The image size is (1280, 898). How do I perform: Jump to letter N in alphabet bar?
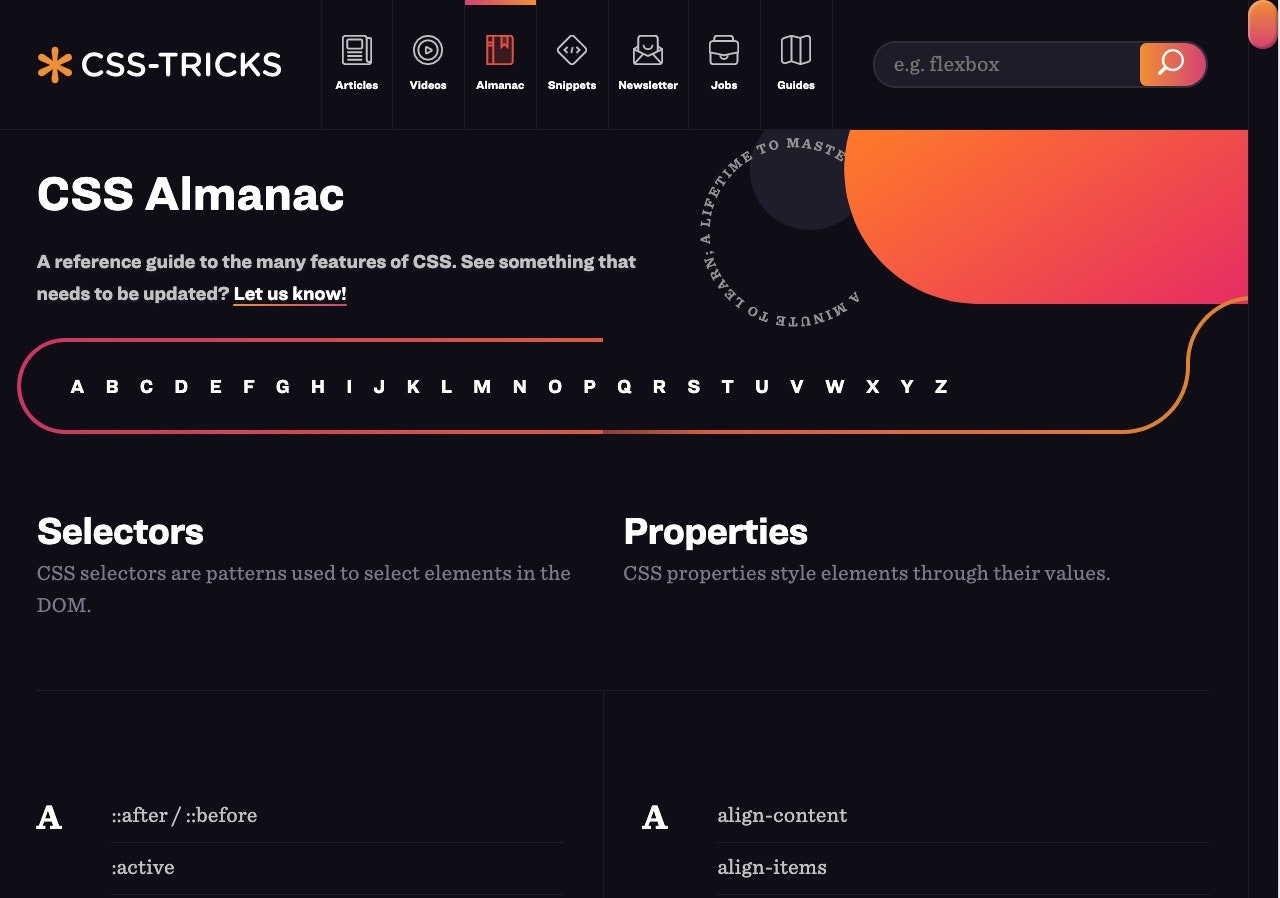pos(520,387)
